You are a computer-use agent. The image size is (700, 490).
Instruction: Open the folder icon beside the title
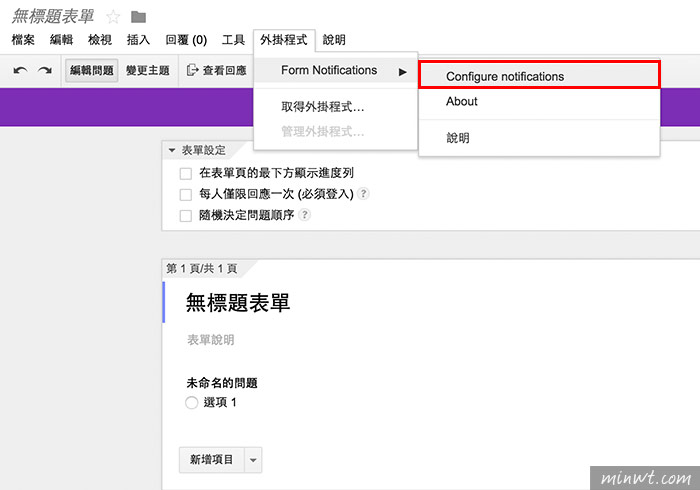[x=138, y=17]
